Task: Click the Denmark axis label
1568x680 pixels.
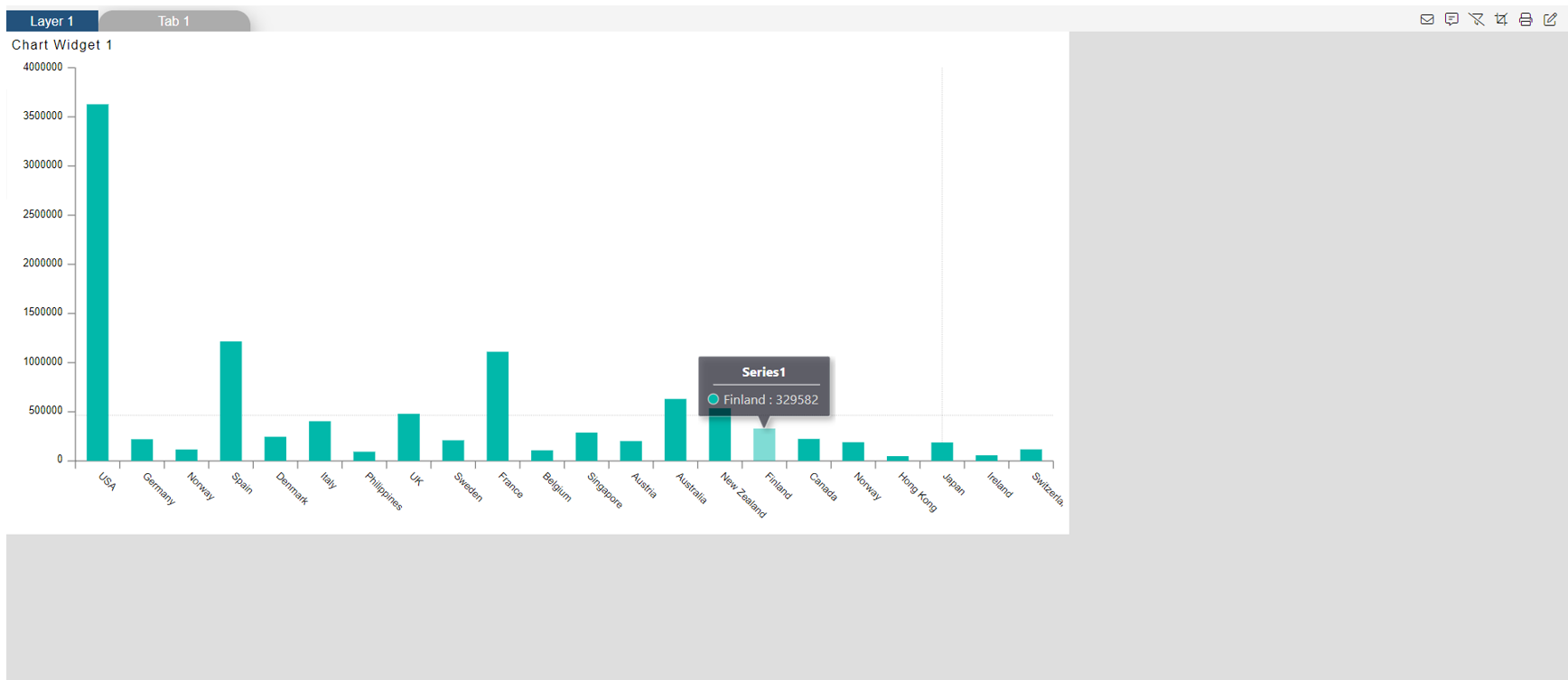Action: tap(293, 489)
